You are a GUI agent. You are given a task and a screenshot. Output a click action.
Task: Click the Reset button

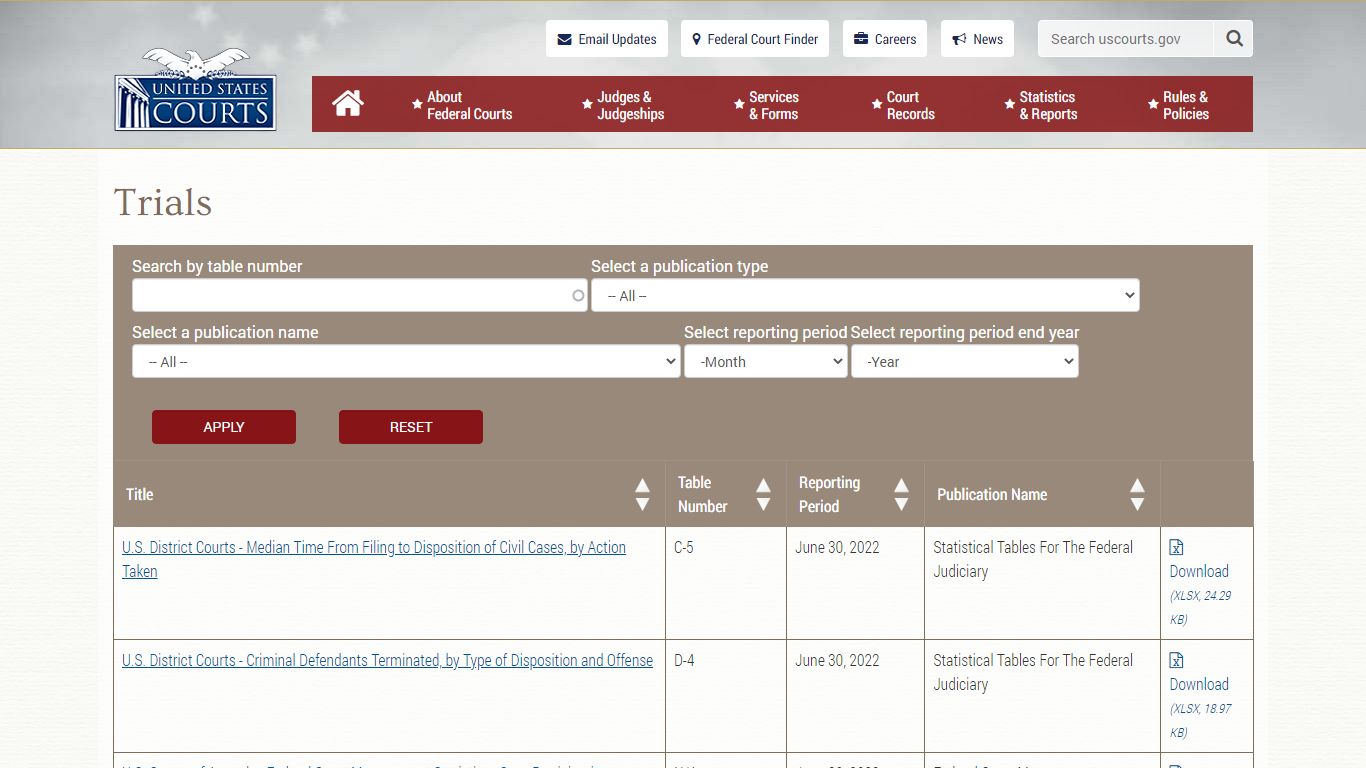coord(411,427)
